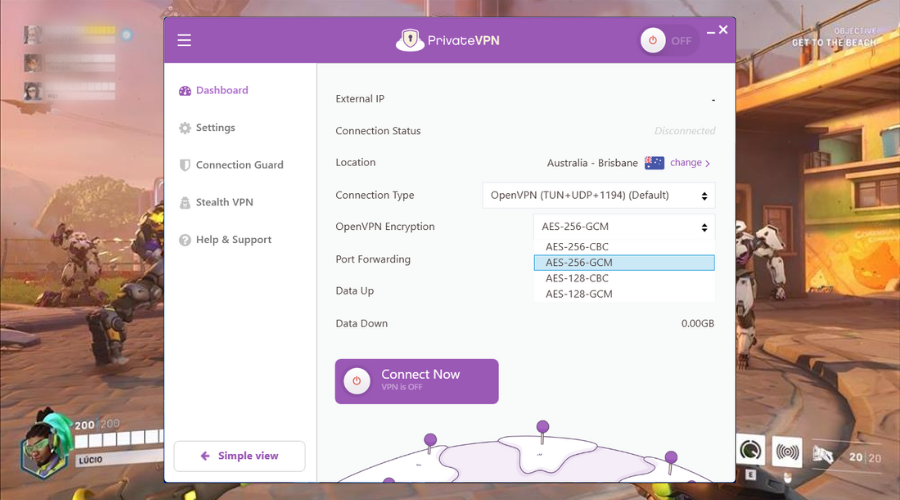Viewport: 900px width, 500px height.
Task: Click the PrivateVPN shield logo
Action: point(410,40)
